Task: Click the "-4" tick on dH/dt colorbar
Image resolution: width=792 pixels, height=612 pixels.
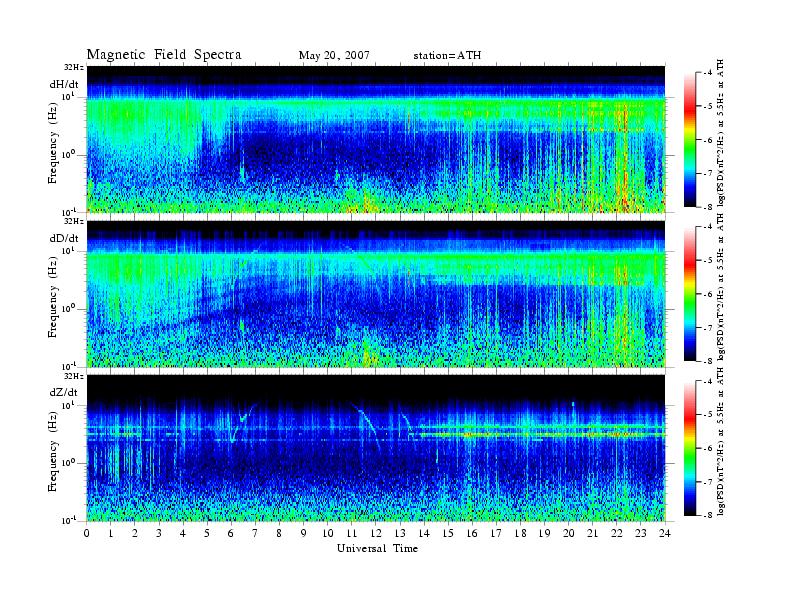Action: [708, 73]
